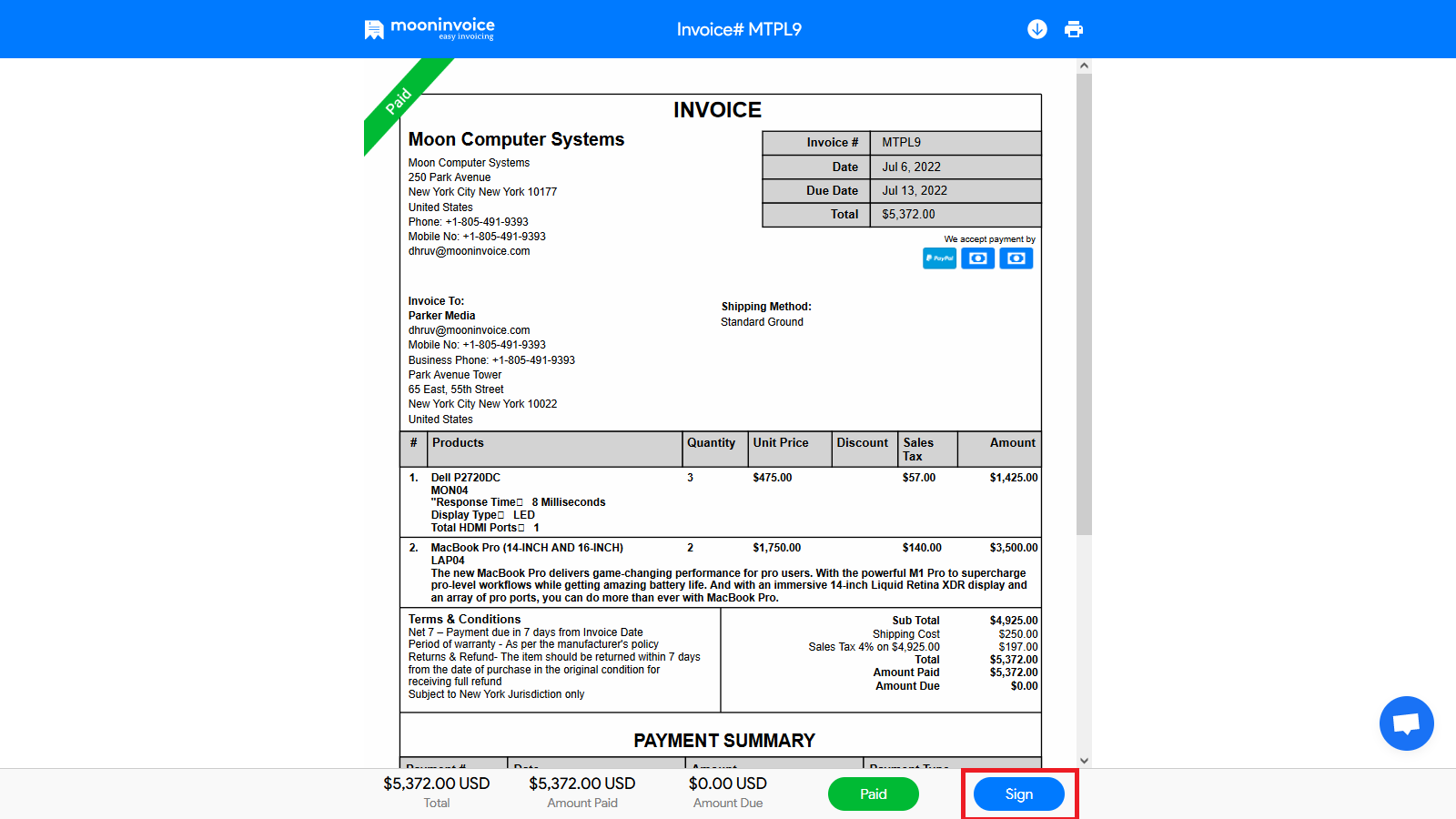
Task: Click the Sub Total $4,925.00 value
Action: (1014, 621)
